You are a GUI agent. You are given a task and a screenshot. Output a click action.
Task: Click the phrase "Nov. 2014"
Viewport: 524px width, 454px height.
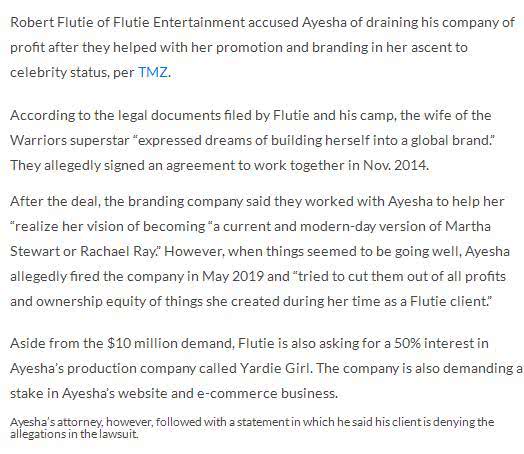click(395, 165)
